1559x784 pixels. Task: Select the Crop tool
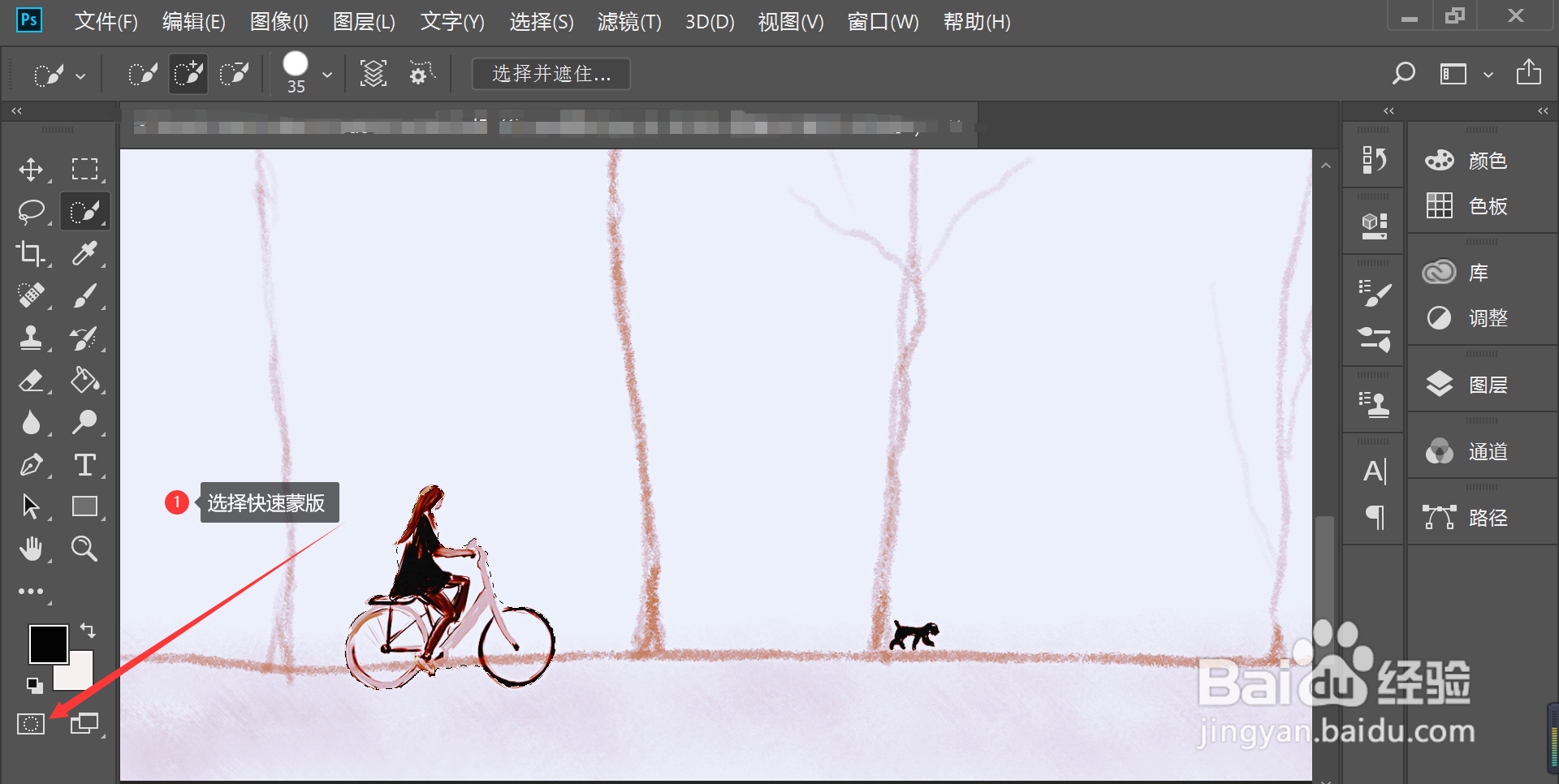(x=31, y=254)
